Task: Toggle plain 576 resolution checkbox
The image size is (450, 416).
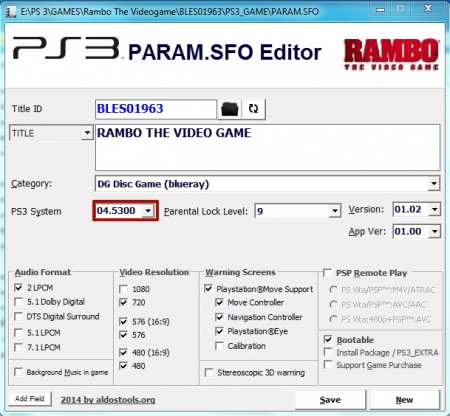Action: pos(123,335)
